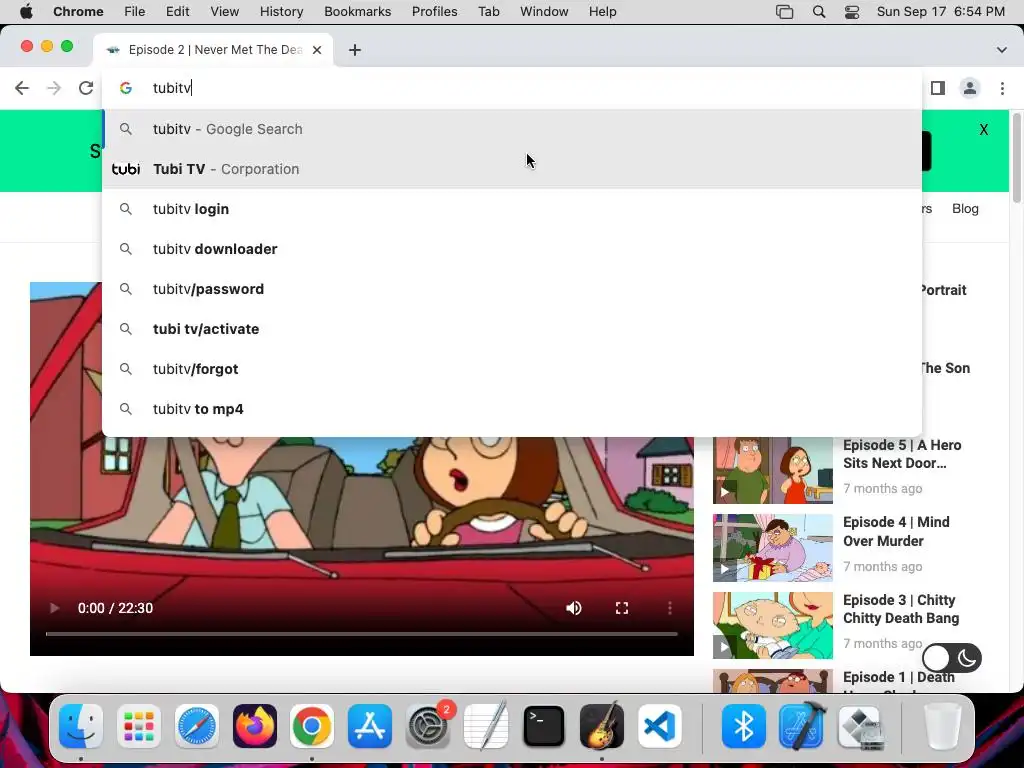The width and height of the screenshot is (1024, 768).
Task: Open Xcode from the Dock
Action: pos(801,725)
